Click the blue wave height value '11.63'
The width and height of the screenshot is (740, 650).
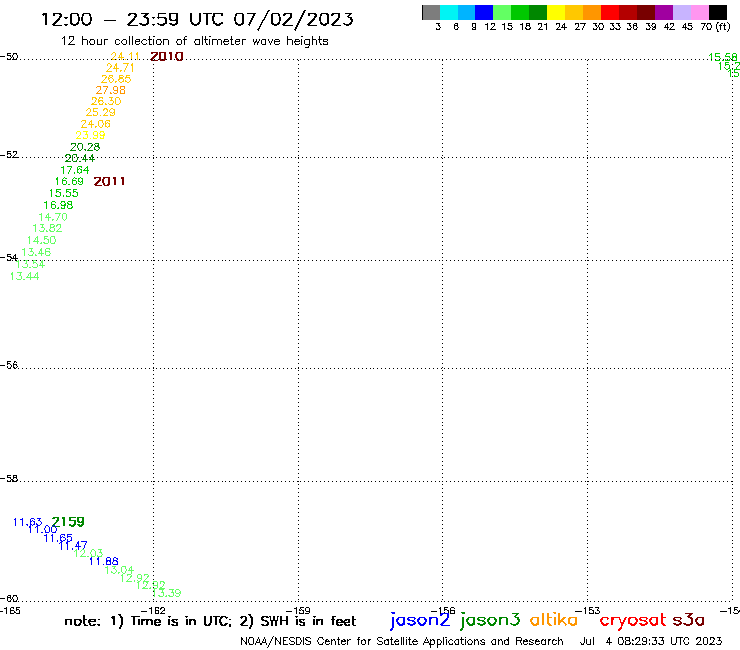point(27,522)
